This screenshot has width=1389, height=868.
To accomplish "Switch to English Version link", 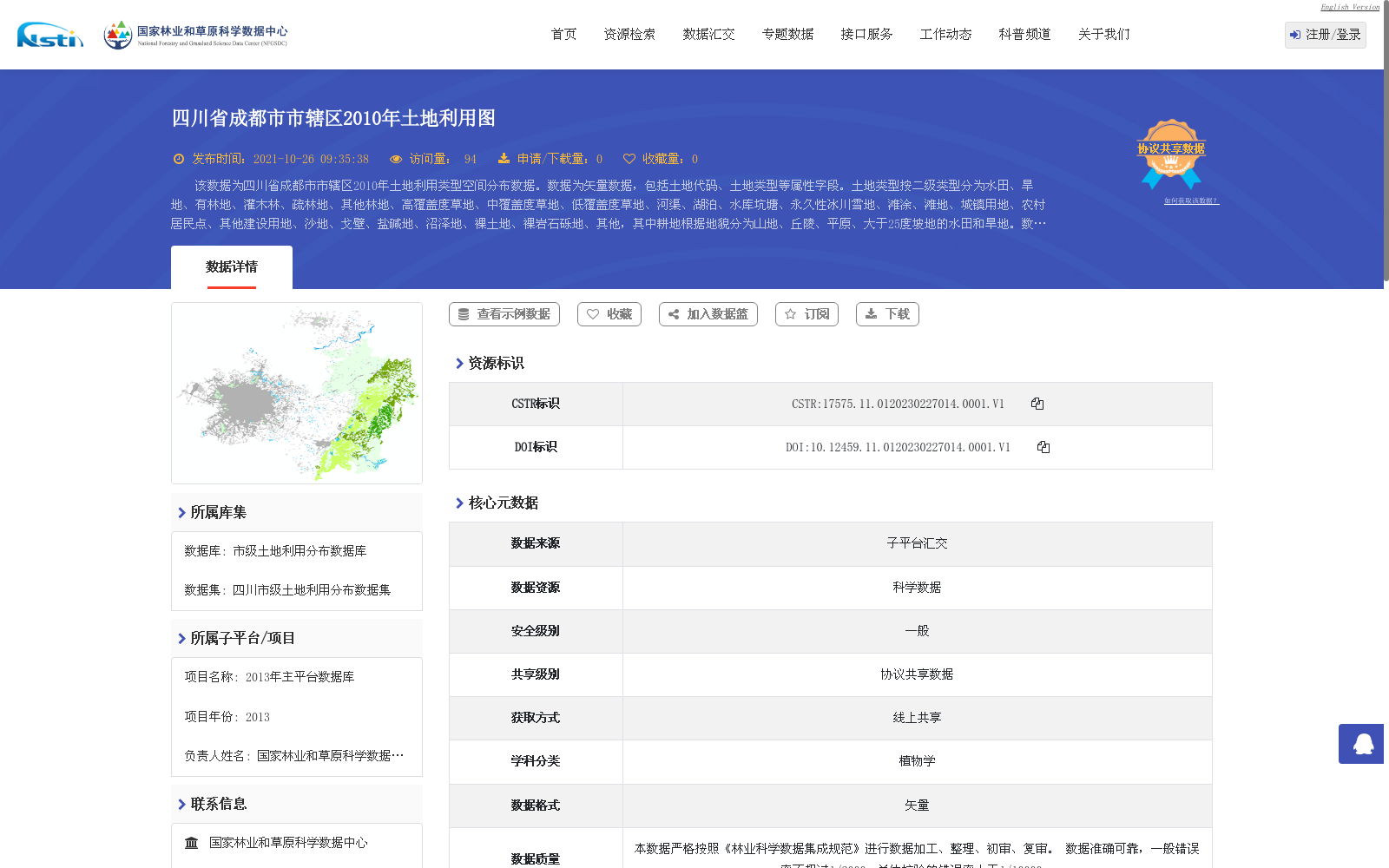I will [1350, 7].
